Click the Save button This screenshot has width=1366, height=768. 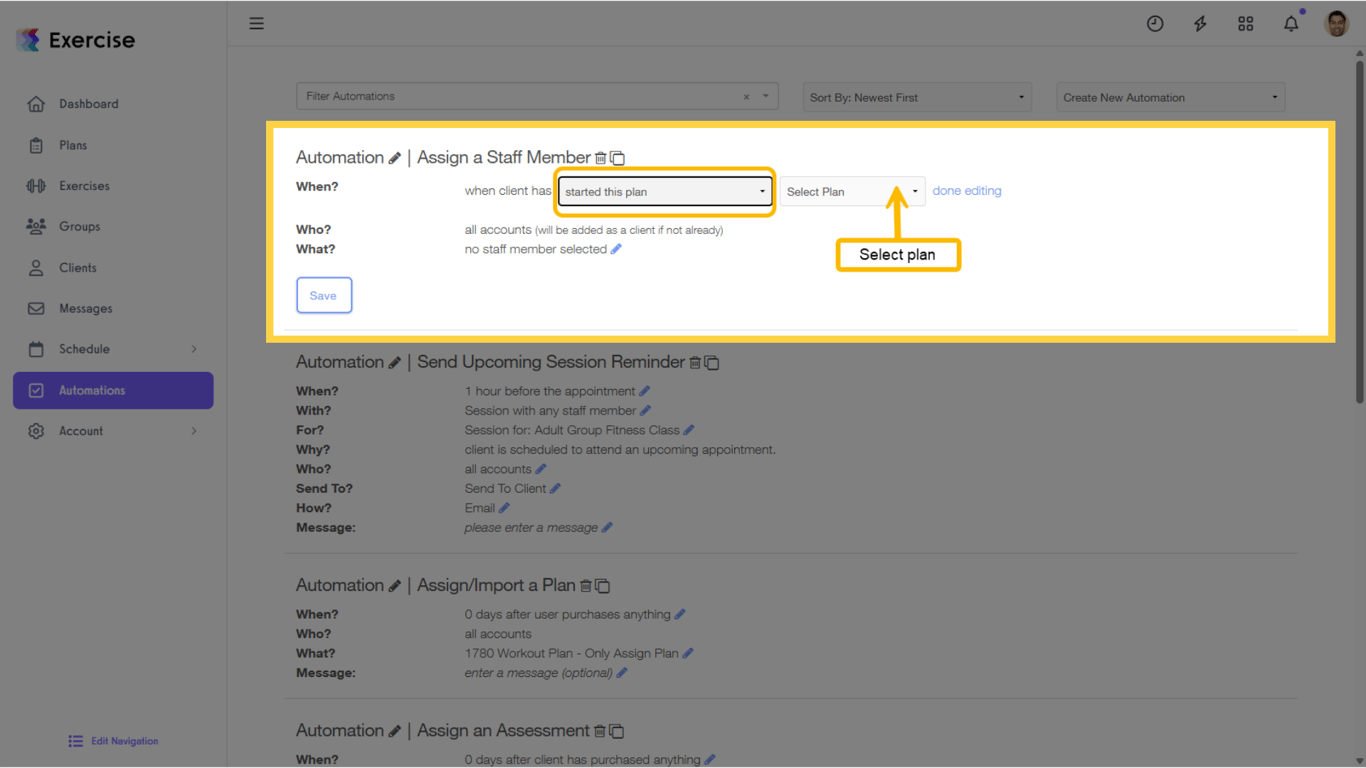coord(324,295)
